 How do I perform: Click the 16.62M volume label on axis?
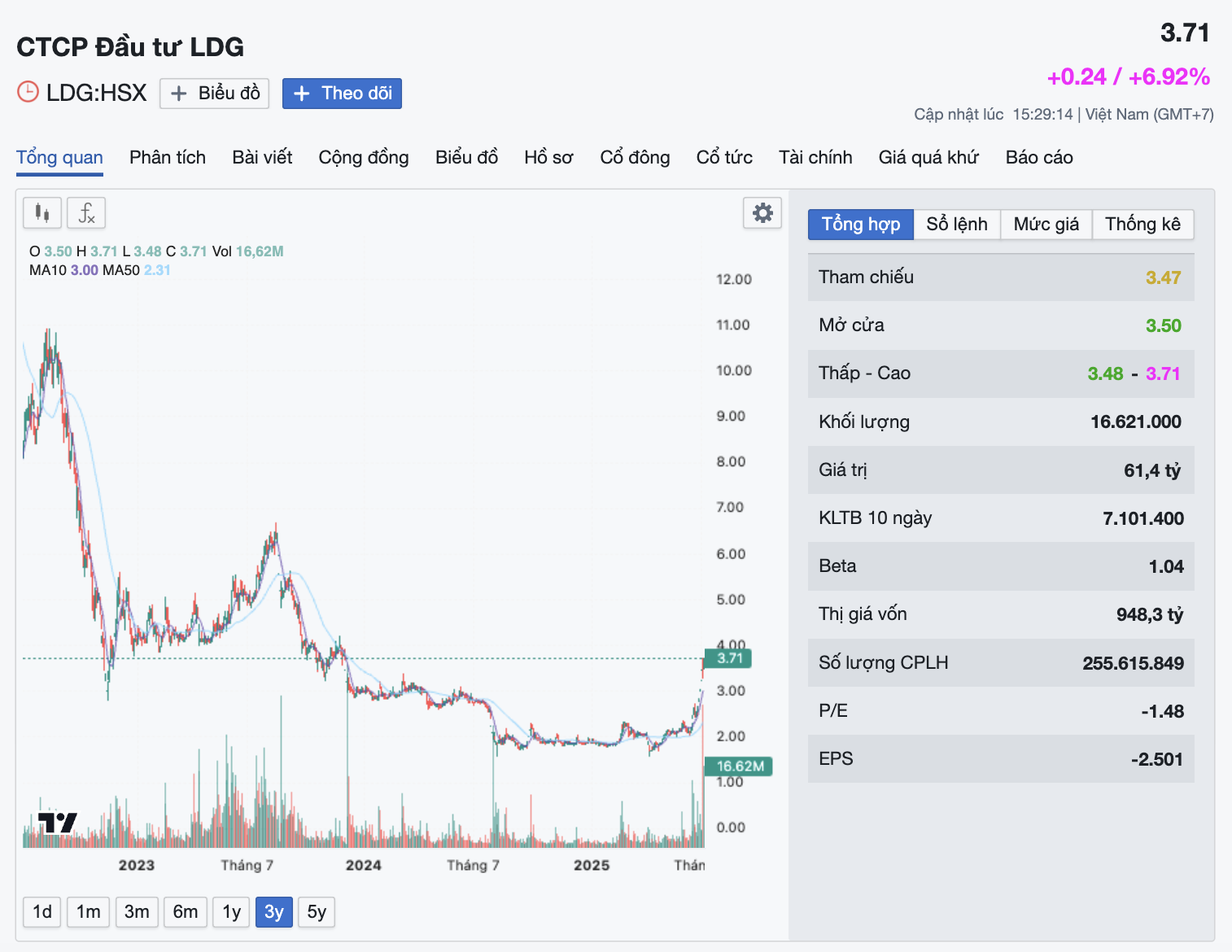739,766
